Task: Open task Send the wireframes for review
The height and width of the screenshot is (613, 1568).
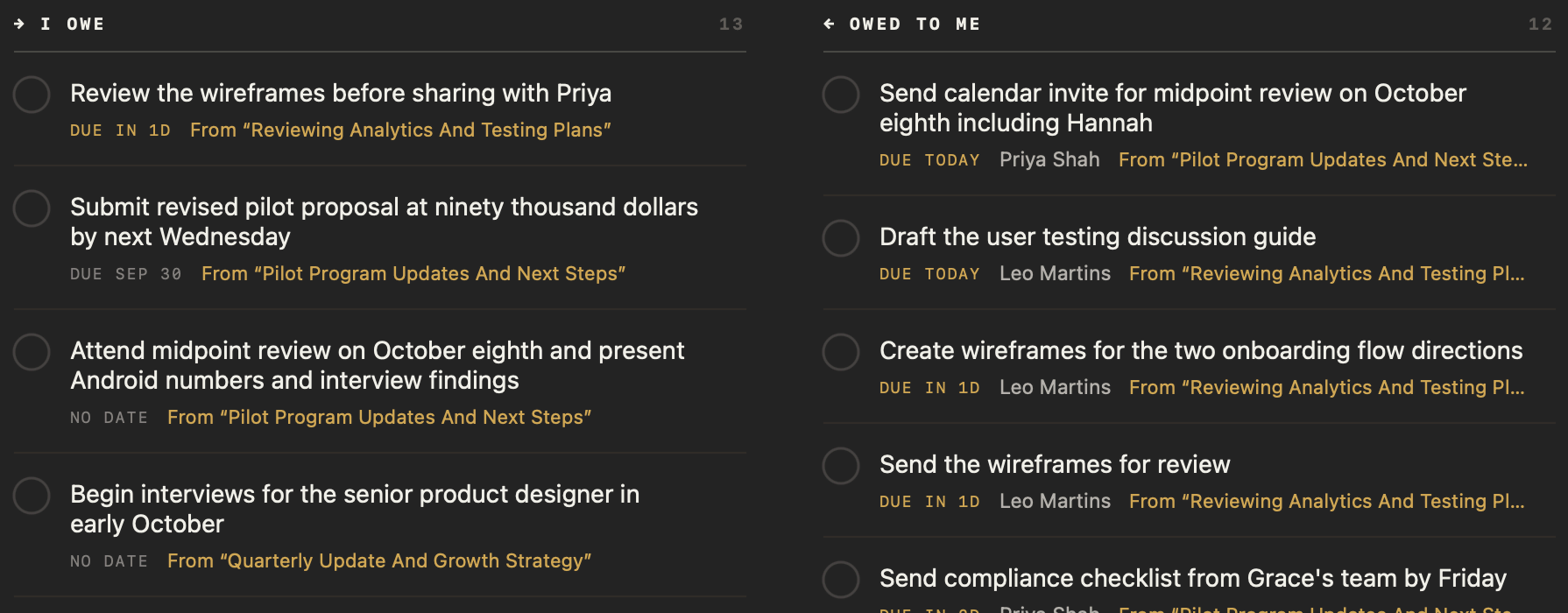Action: pyautogui.click(x=1055, y=464)
